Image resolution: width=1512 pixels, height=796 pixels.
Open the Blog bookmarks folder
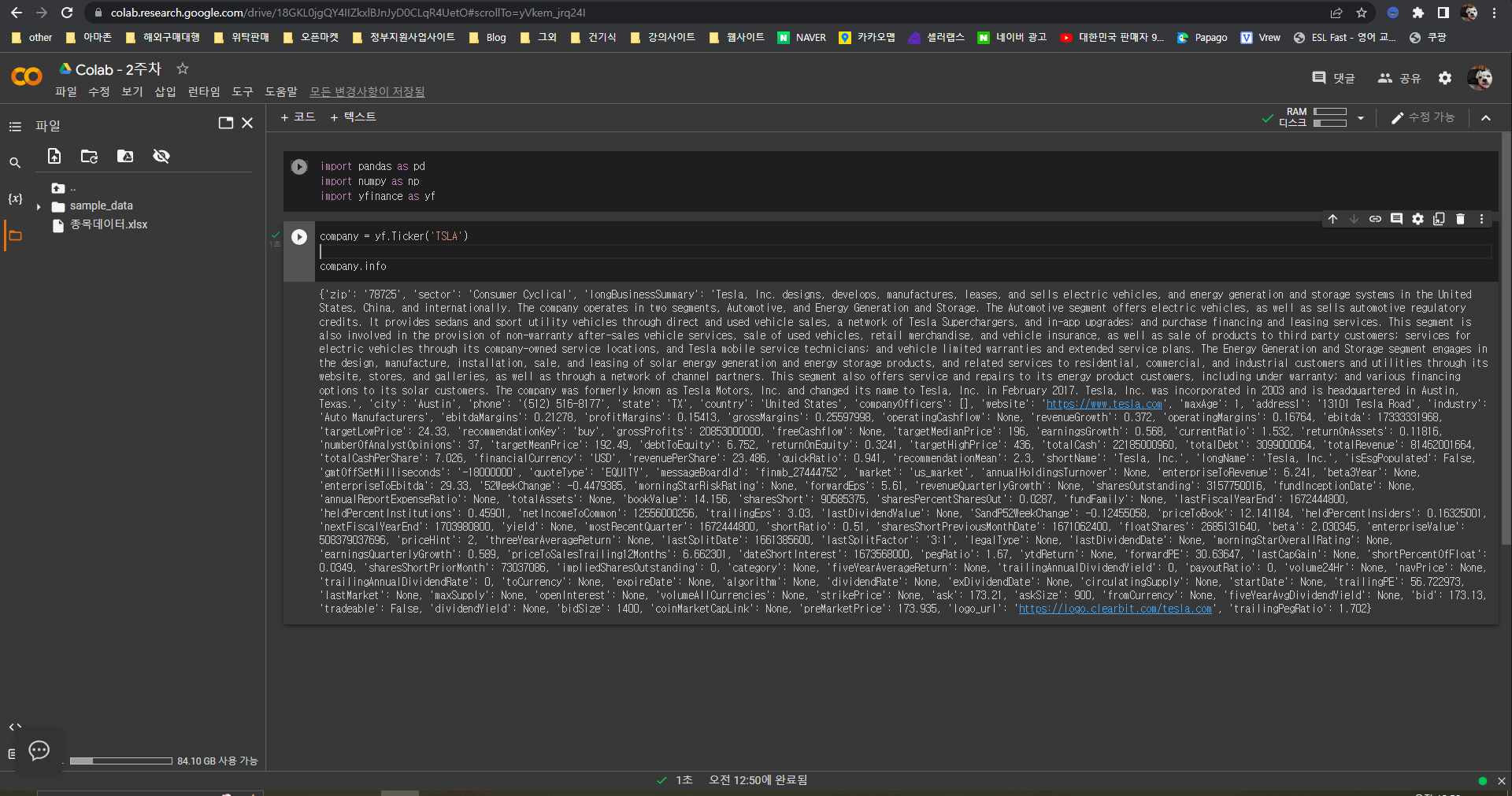pyautogui.click(x=487, y=38)
